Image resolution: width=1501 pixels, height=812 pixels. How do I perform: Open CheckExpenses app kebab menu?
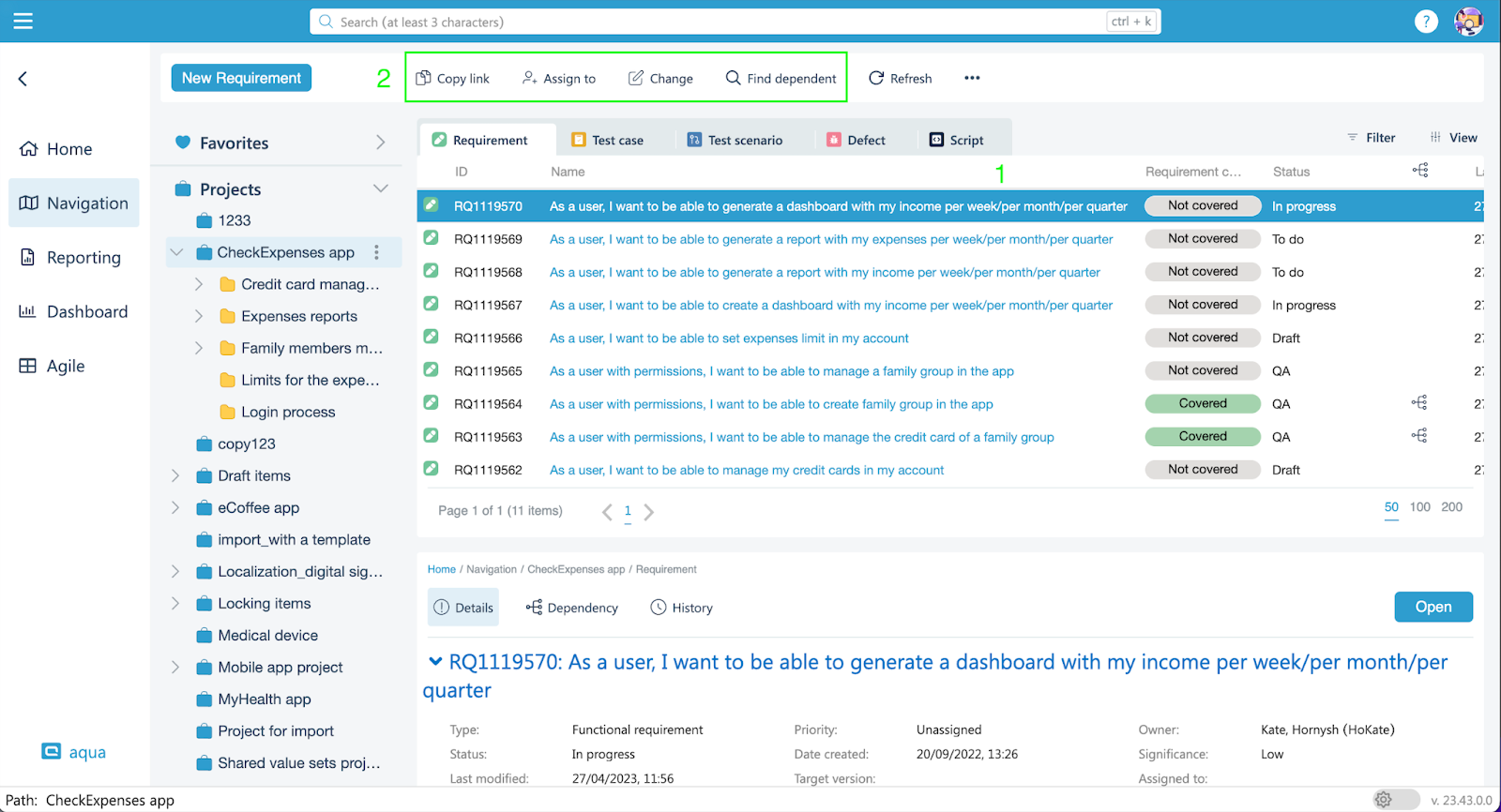(377, 252)
